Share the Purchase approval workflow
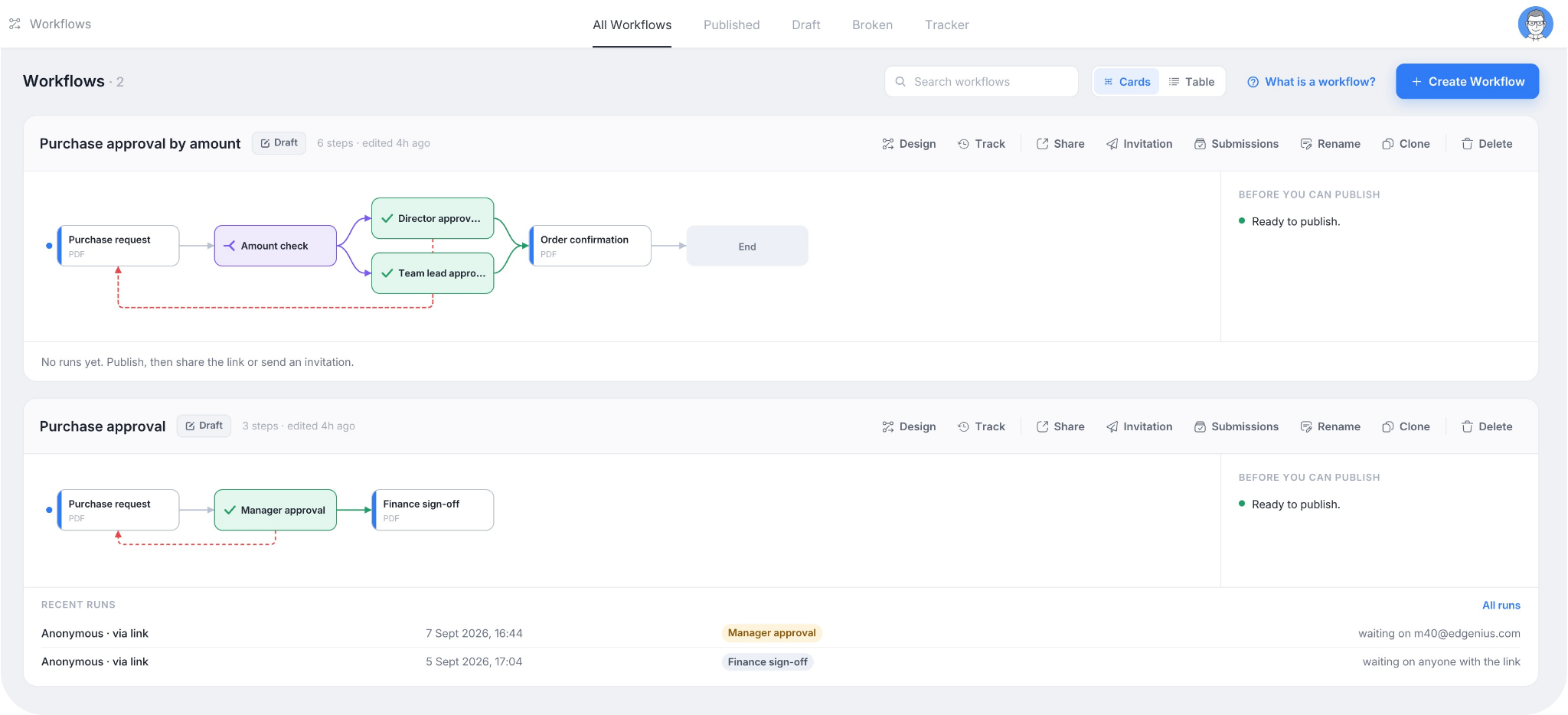 [1060, 426]
